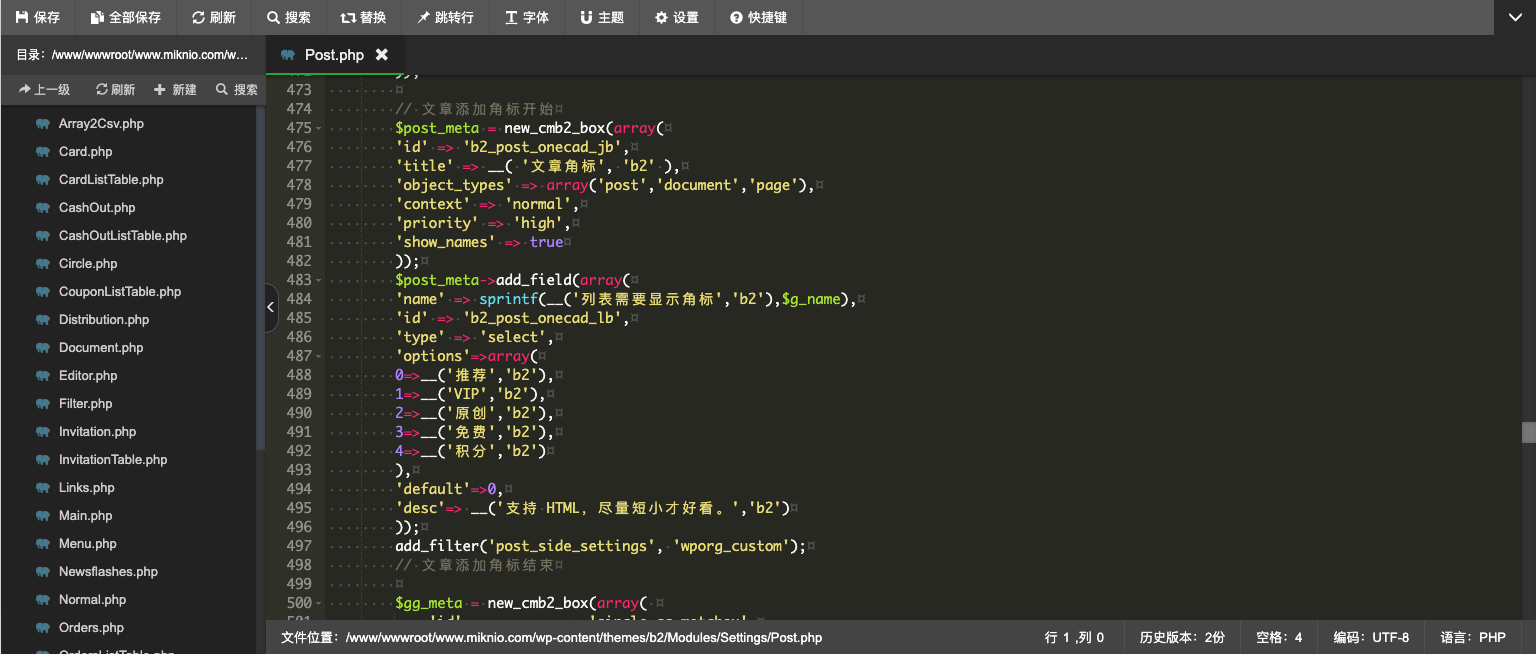1536x654 pixels.
Task: Open Editor.php in the file list
Action: click(88, 376)
